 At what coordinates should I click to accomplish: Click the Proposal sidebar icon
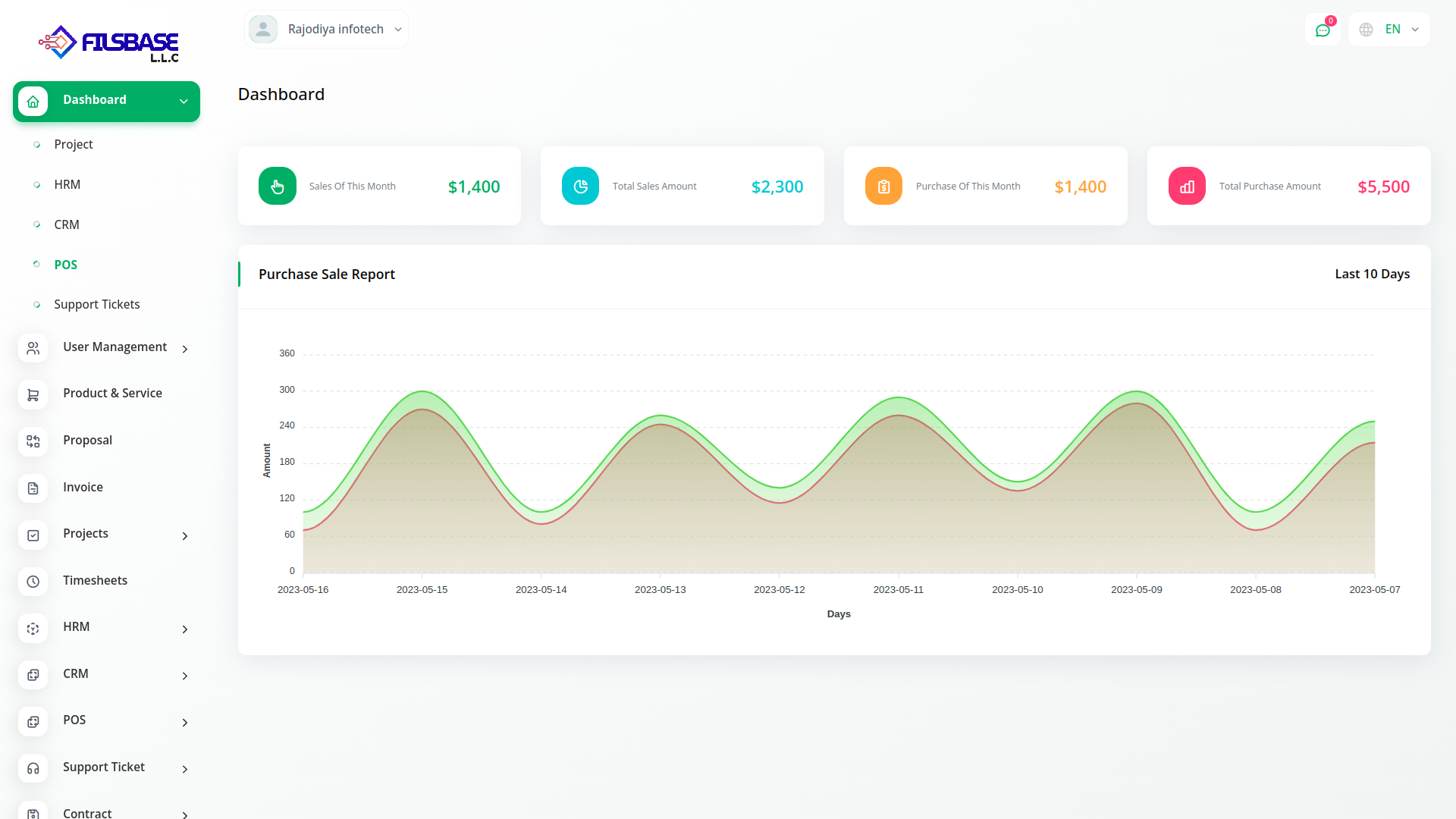pyautogui.click(x=33, y=441)
